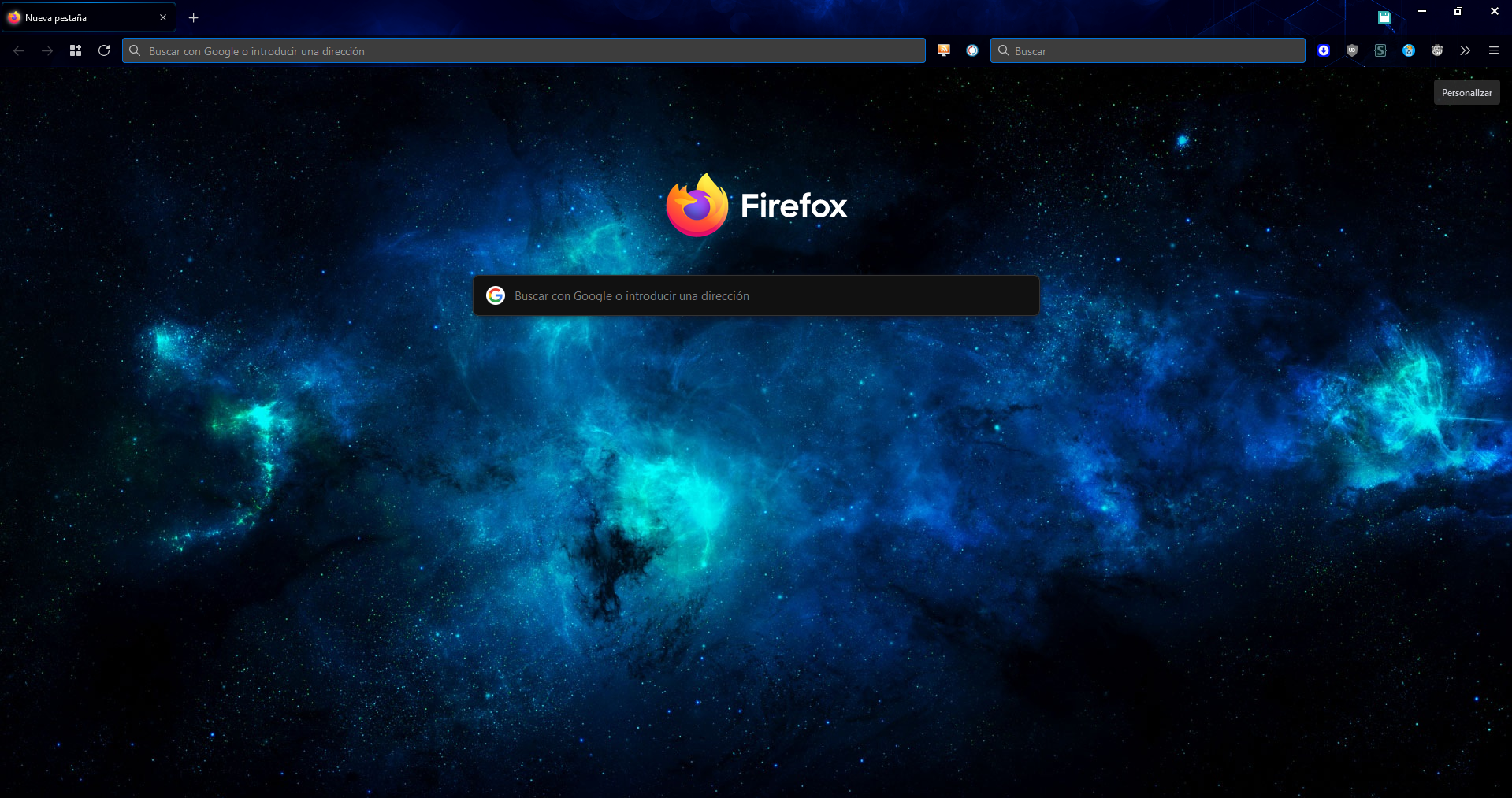Viewport: 1512px width, 798px height.
Task: Open the blue download arrow extension
Action: [1324, 50]
